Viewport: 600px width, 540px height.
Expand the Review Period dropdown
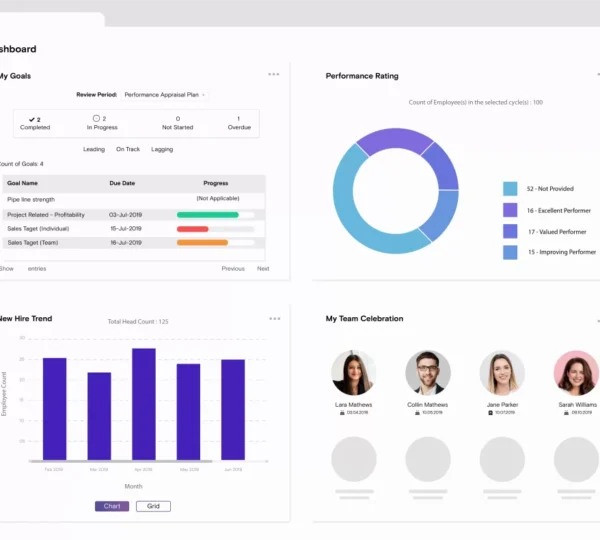click(164, 95)
